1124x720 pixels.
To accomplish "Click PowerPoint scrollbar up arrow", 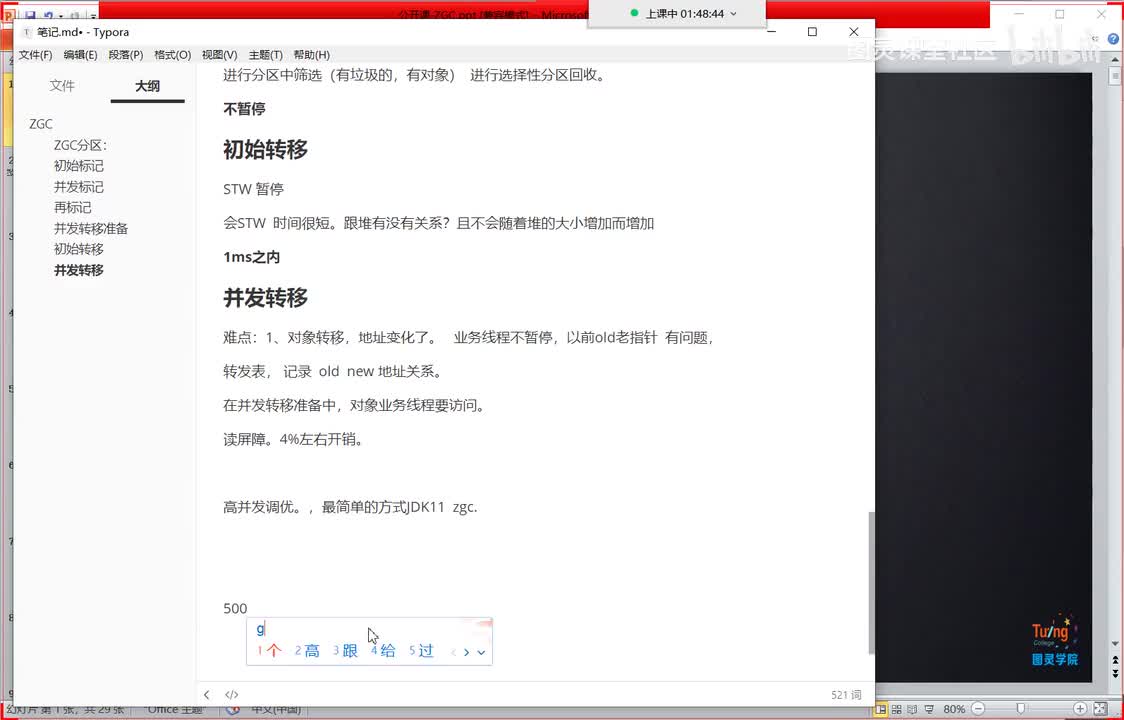I will (x=1115, y=61).
